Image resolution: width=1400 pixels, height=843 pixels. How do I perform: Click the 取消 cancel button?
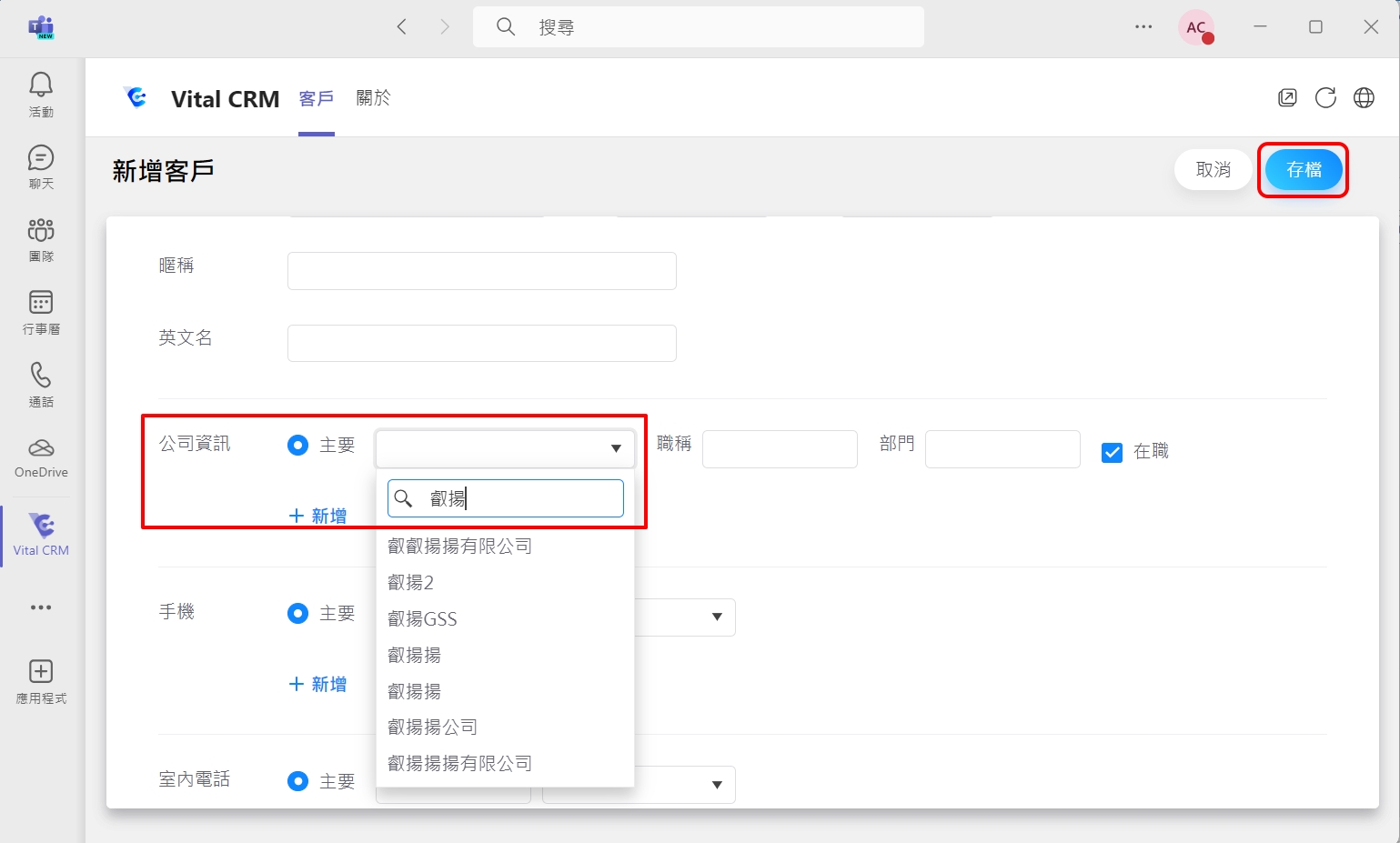tap(1213, 170)
